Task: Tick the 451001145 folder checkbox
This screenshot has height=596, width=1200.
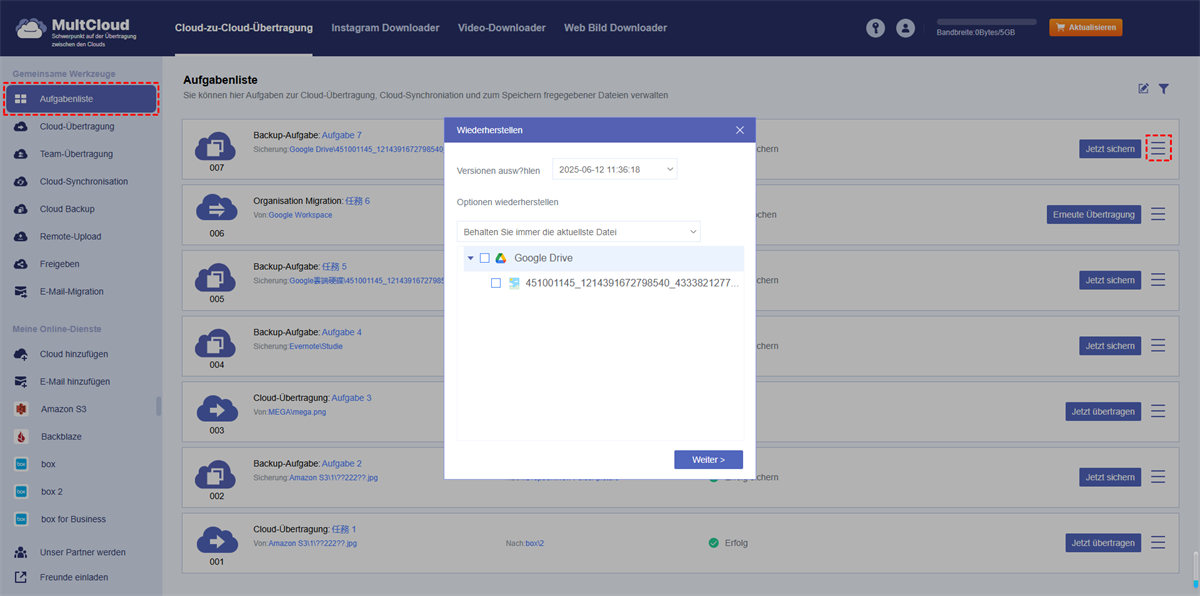Action: 496,283
